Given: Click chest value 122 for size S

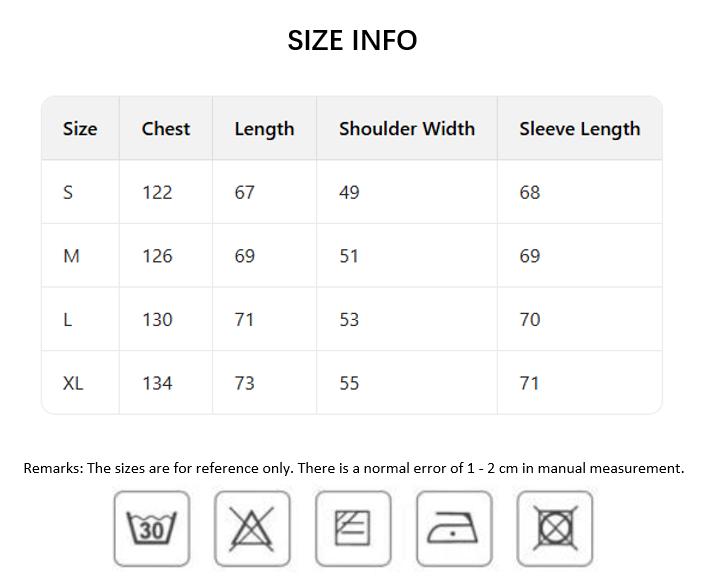Looking at the screenshot, I should 157,192.
